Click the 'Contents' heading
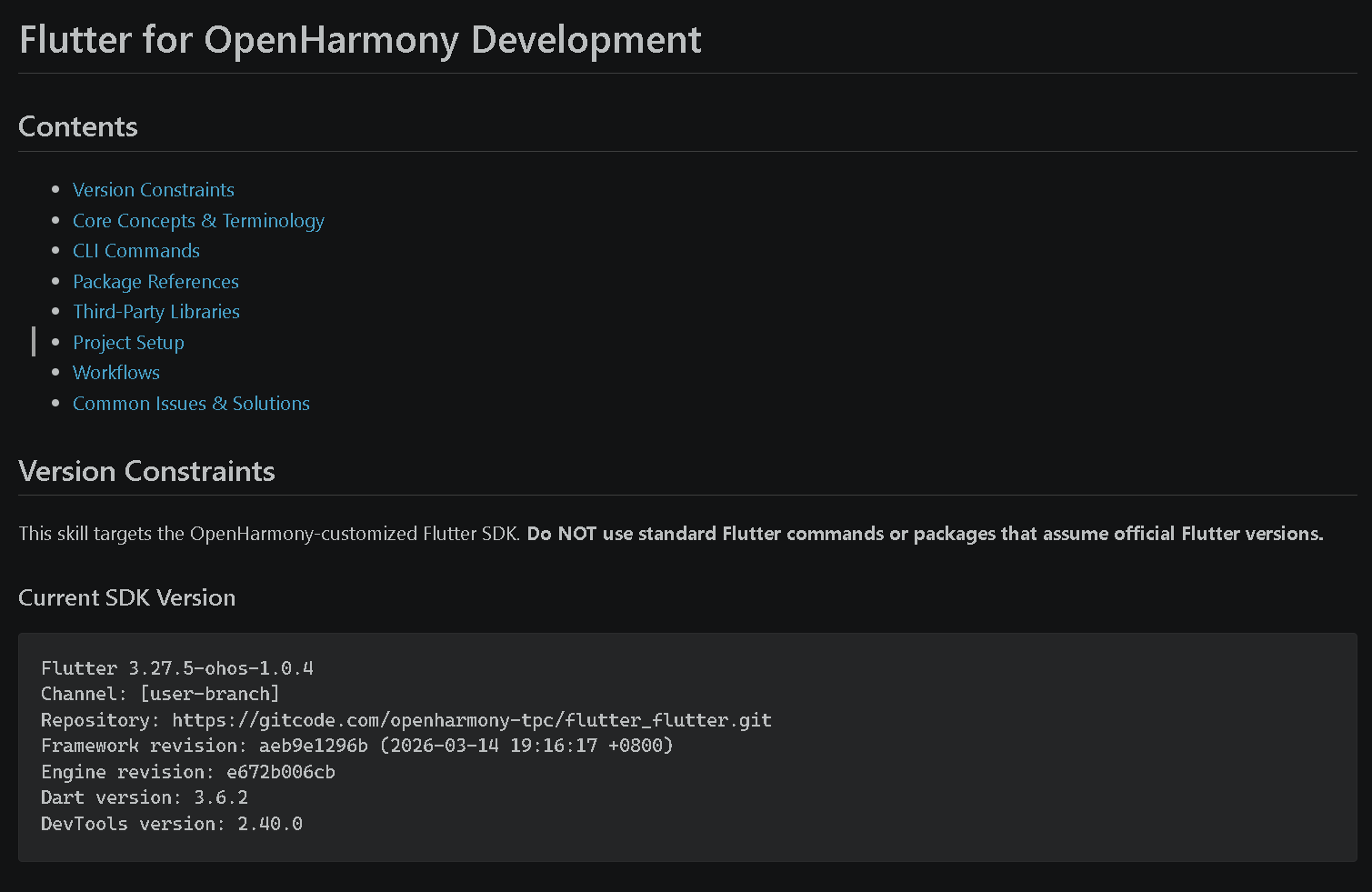1372x892 pixels. [x=78, y=126]
